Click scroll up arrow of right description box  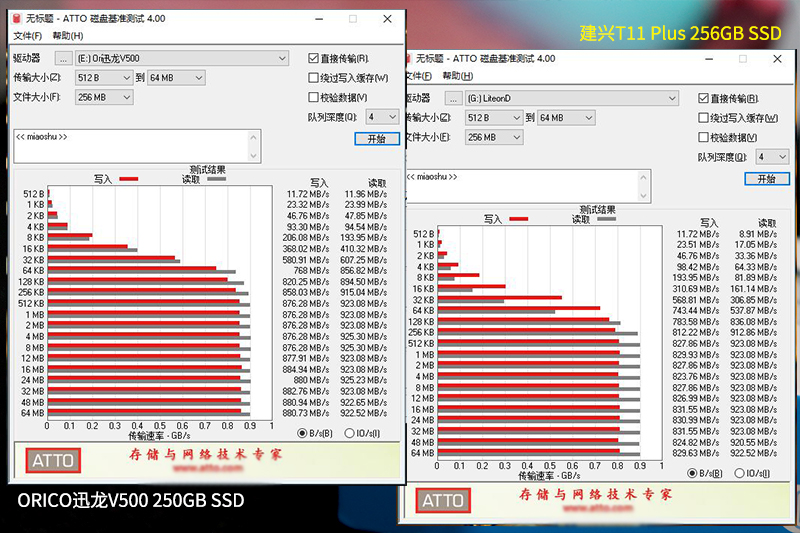(643, 177)
